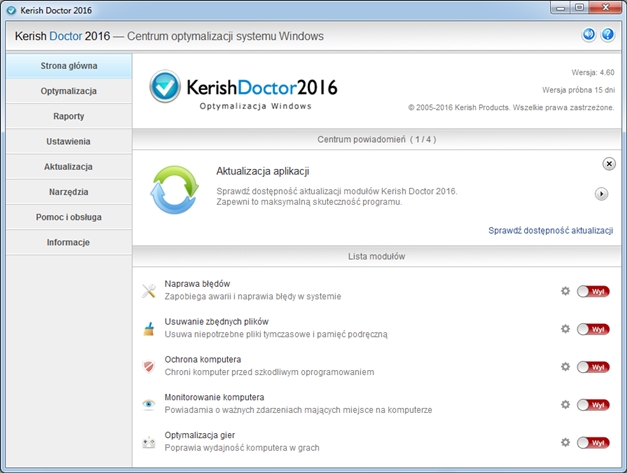Screen dimensions: 627x473
Task: Click the KerishDoctor2016 checkmark logo
Action: pos(166,88)
